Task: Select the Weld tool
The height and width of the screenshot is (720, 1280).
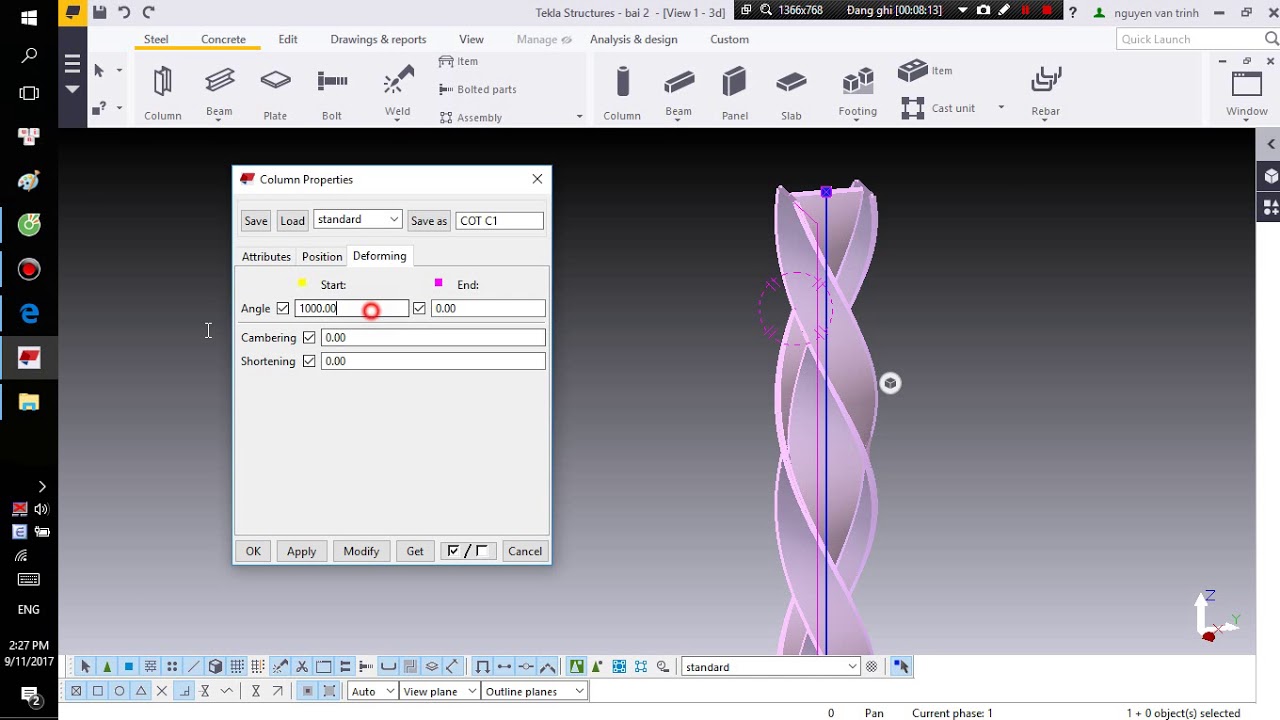Action: tap(398, 93)
